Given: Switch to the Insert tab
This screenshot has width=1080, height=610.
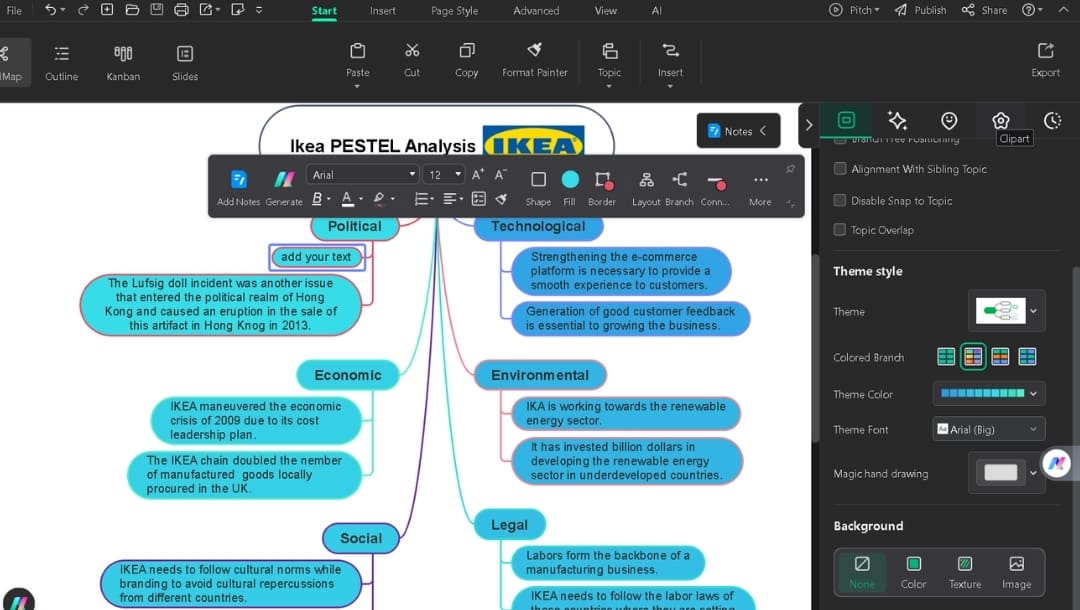Looking at the screenshot, I should [x=382, y=10].
